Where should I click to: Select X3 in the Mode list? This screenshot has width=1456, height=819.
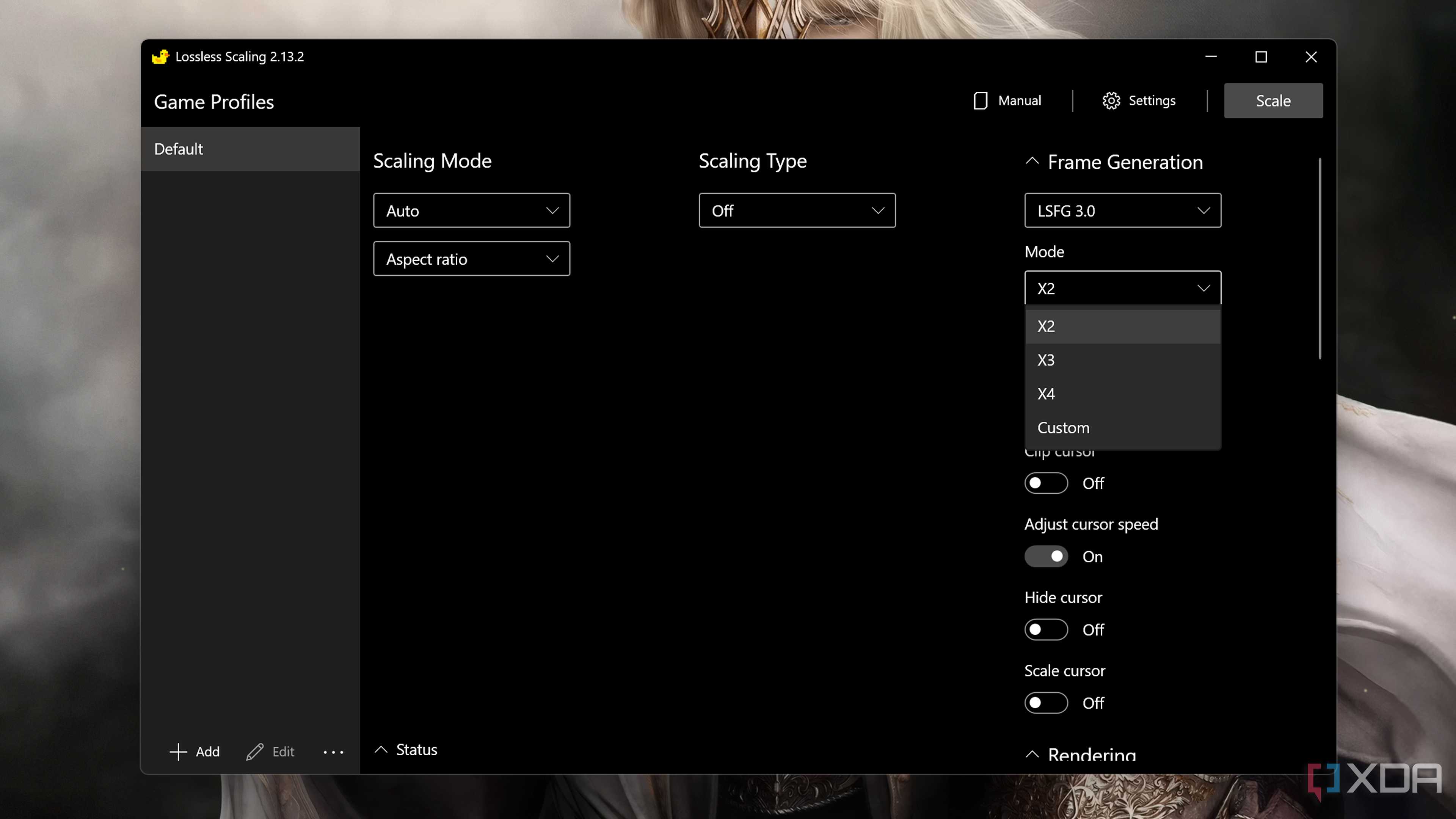(x=1122, y=360)
